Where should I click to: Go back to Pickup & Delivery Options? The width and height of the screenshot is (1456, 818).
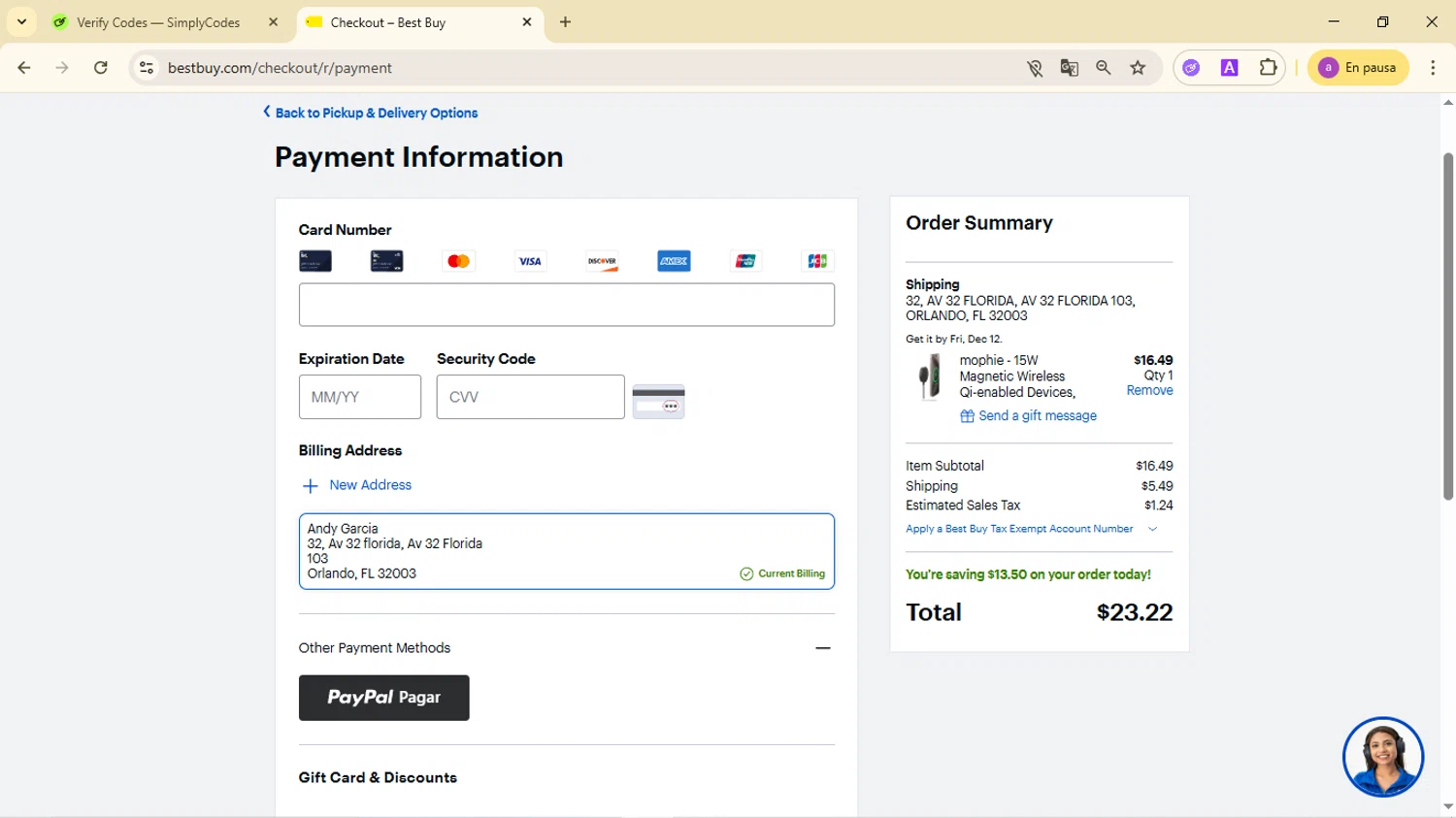(376, 113)
